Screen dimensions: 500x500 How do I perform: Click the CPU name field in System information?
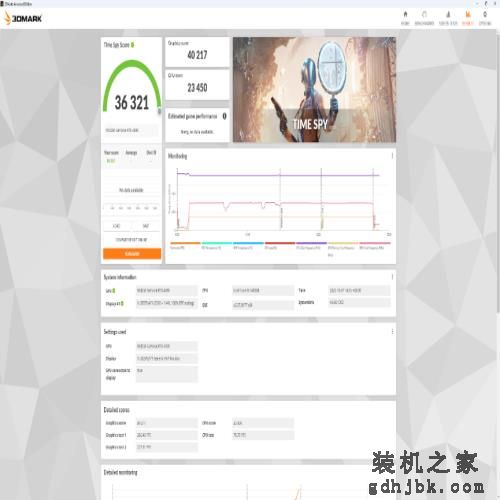click(263, 291)
